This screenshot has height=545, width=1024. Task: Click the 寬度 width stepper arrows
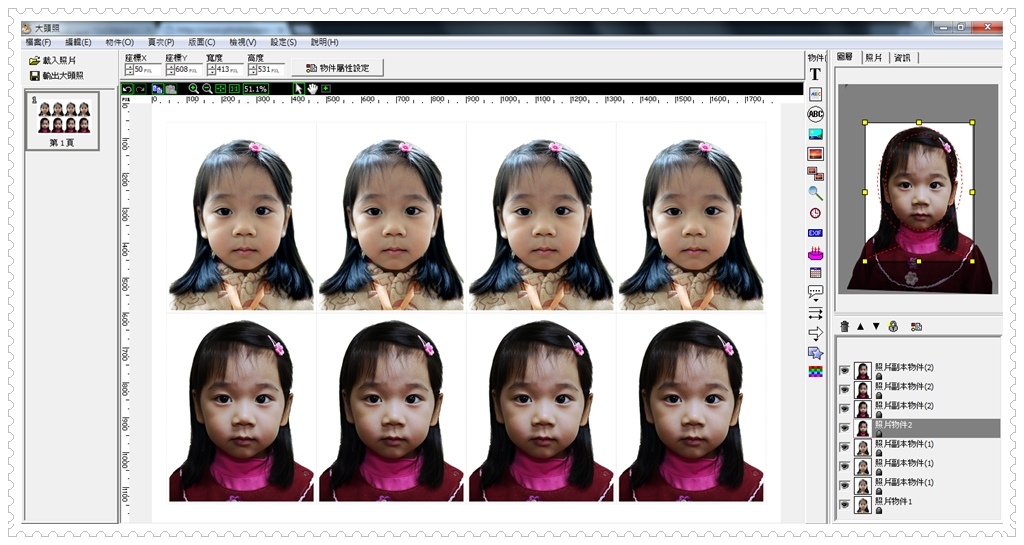[212, 69]
